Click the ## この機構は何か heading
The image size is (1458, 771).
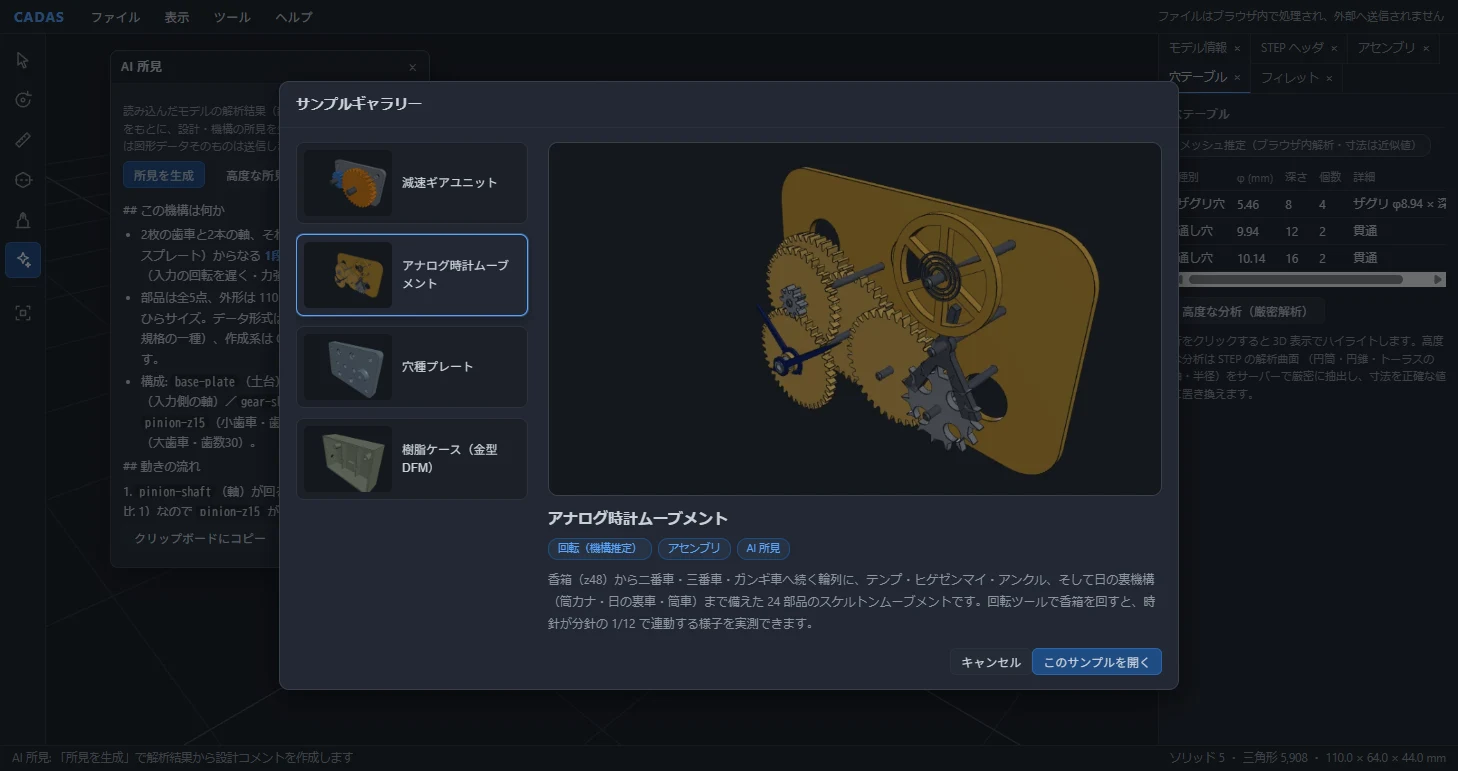pyautogui.click(x=174, y=211)
